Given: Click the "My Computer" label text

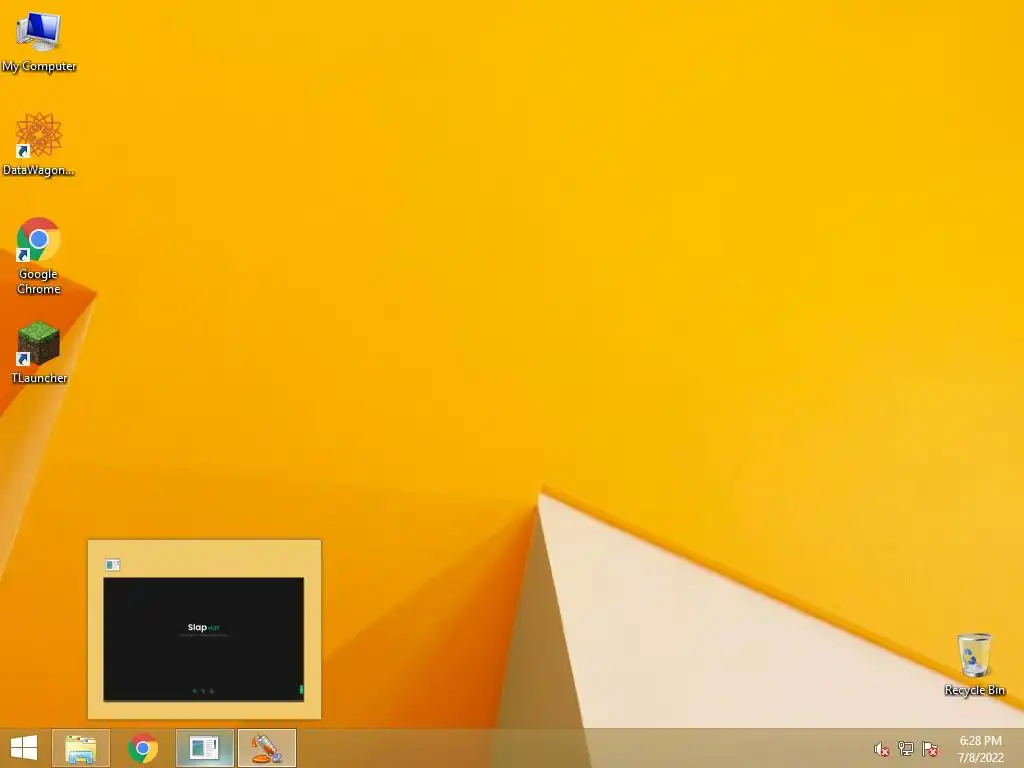Looking at the screenshot, I should (39, 66).
